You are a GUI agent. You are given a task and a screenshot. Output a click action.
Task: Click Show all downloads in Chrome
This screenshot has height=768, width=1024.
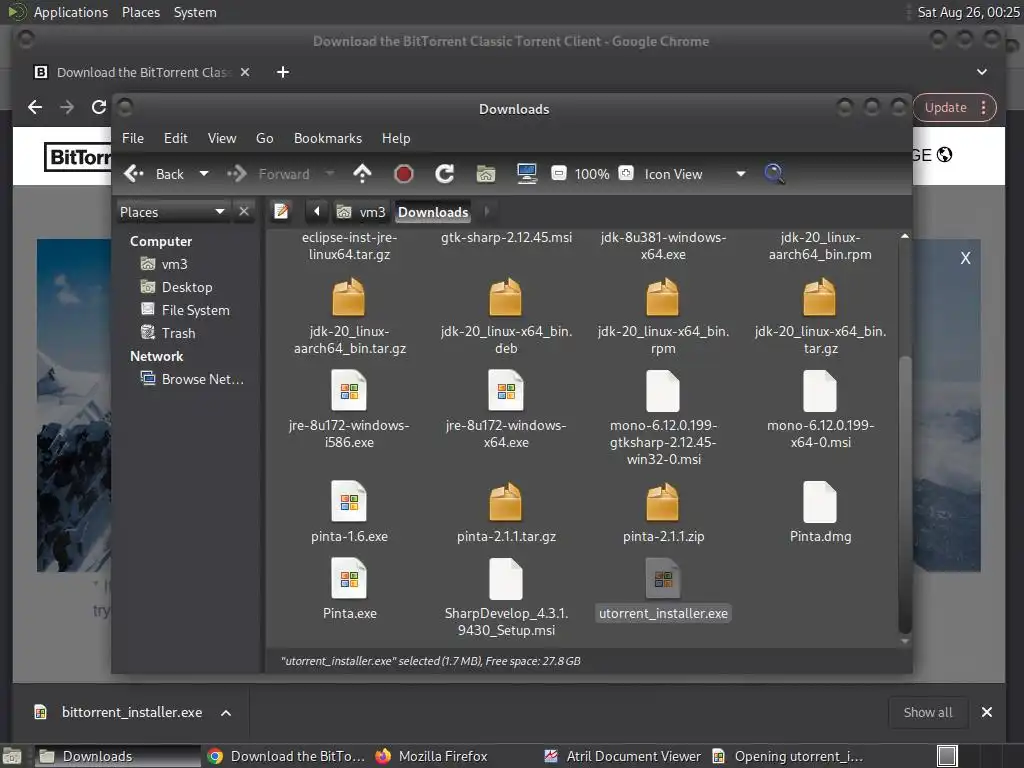(x=927, y=712)
